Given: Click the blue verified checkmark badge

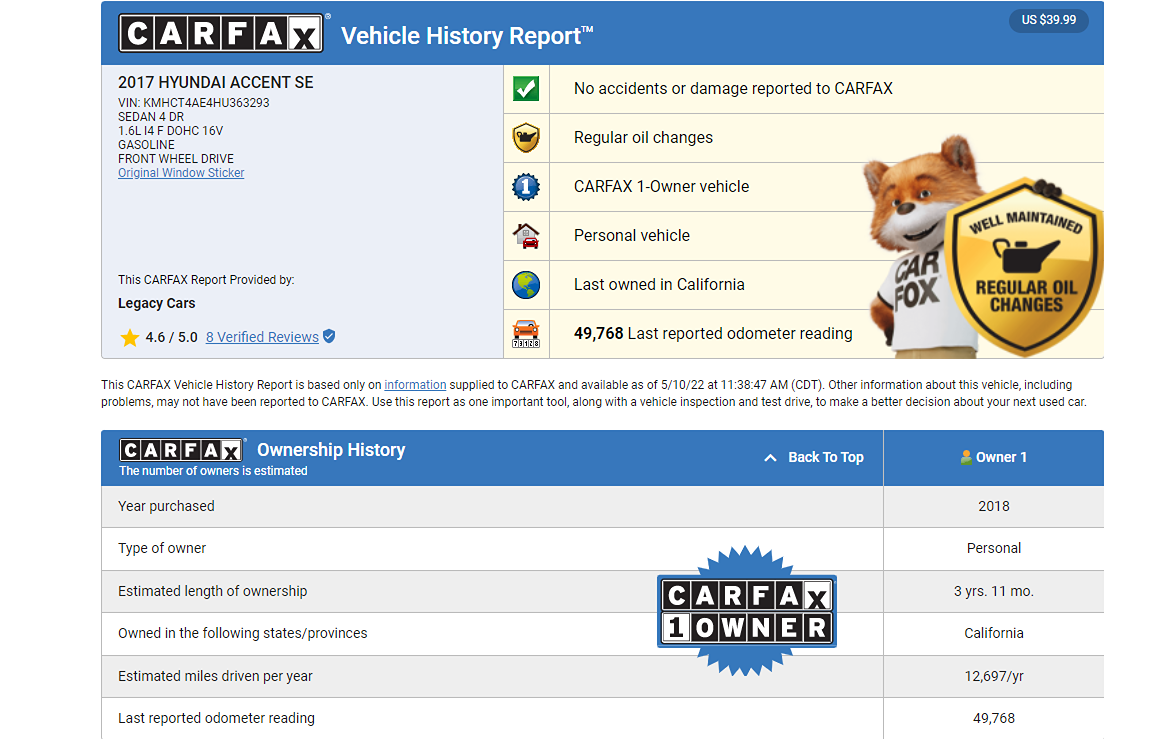Looking at the screenshot, I should (329, 337).
